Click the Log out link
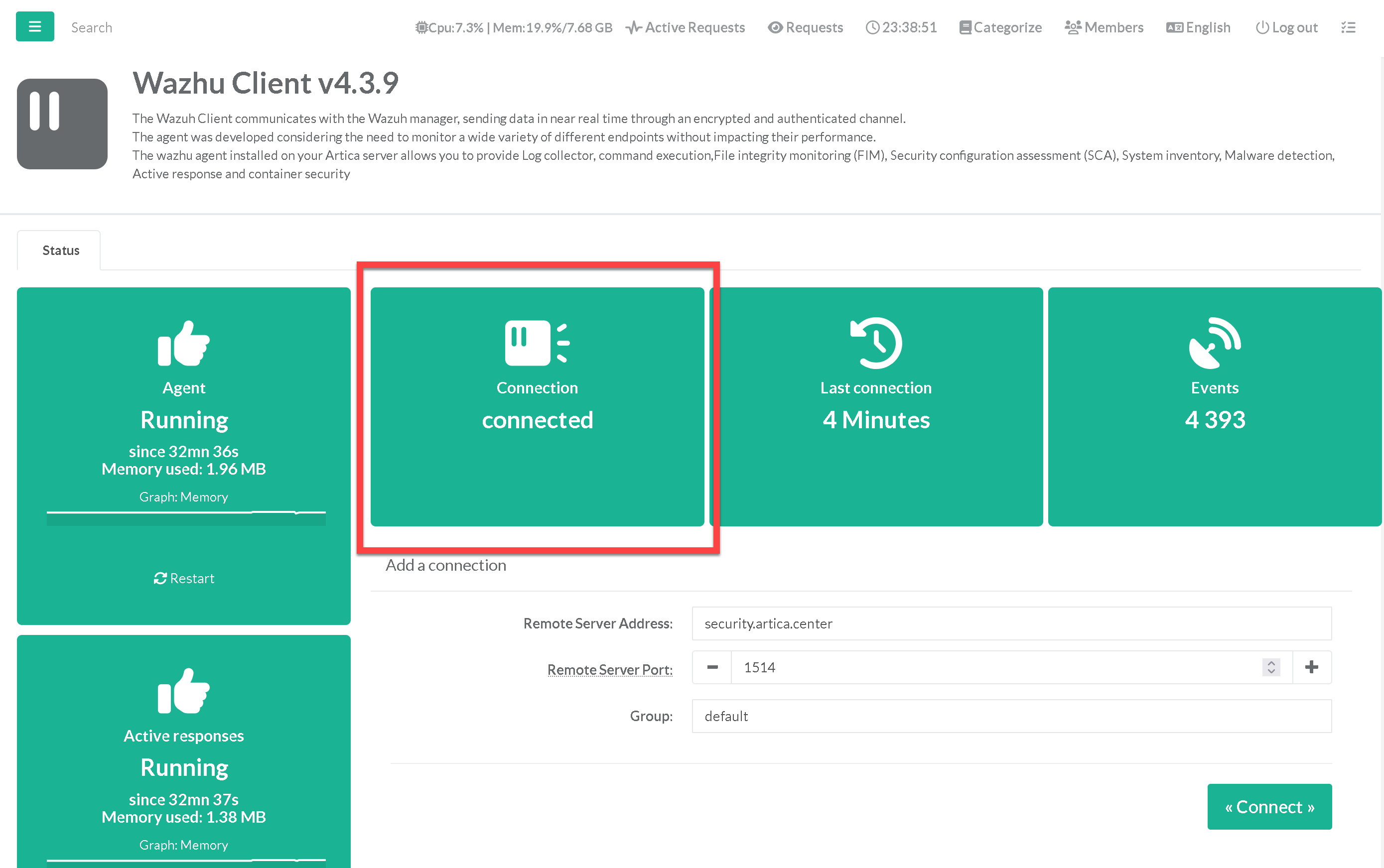 coord(1286,27)
